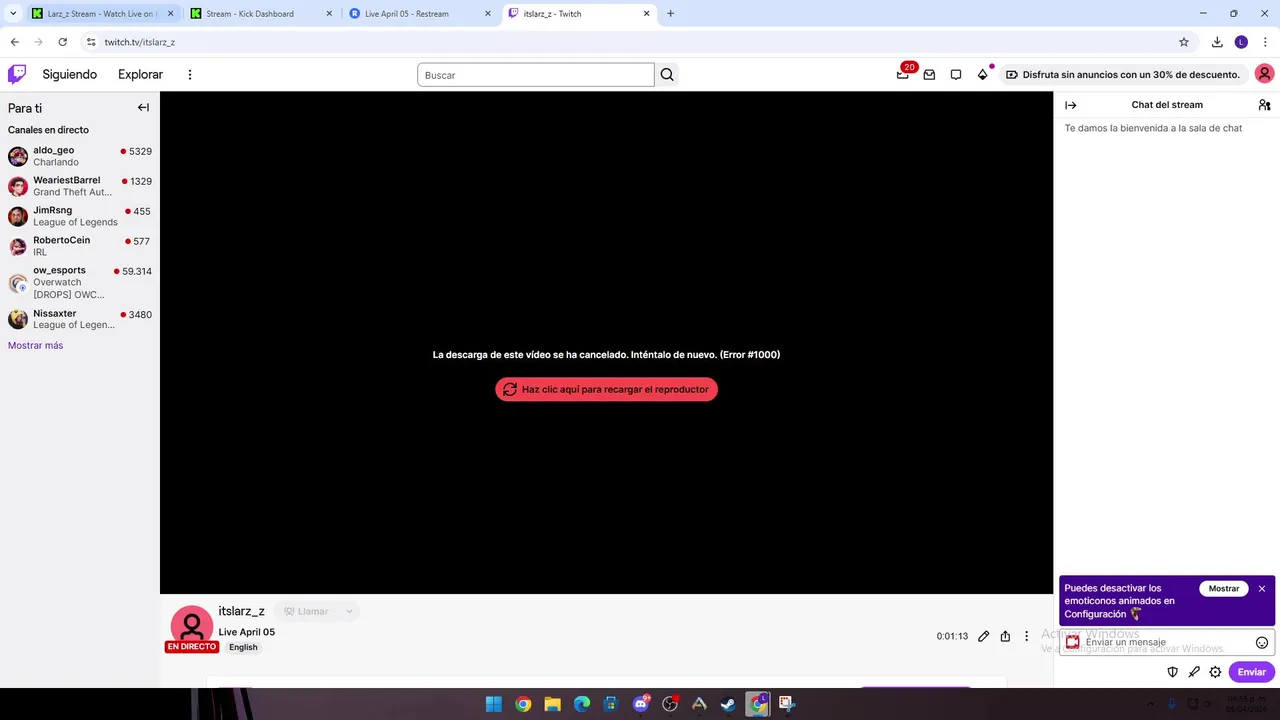The image size is (1280, 720).
Task: Open WeariestBarrel live channel
Action: tap(80, 186)
